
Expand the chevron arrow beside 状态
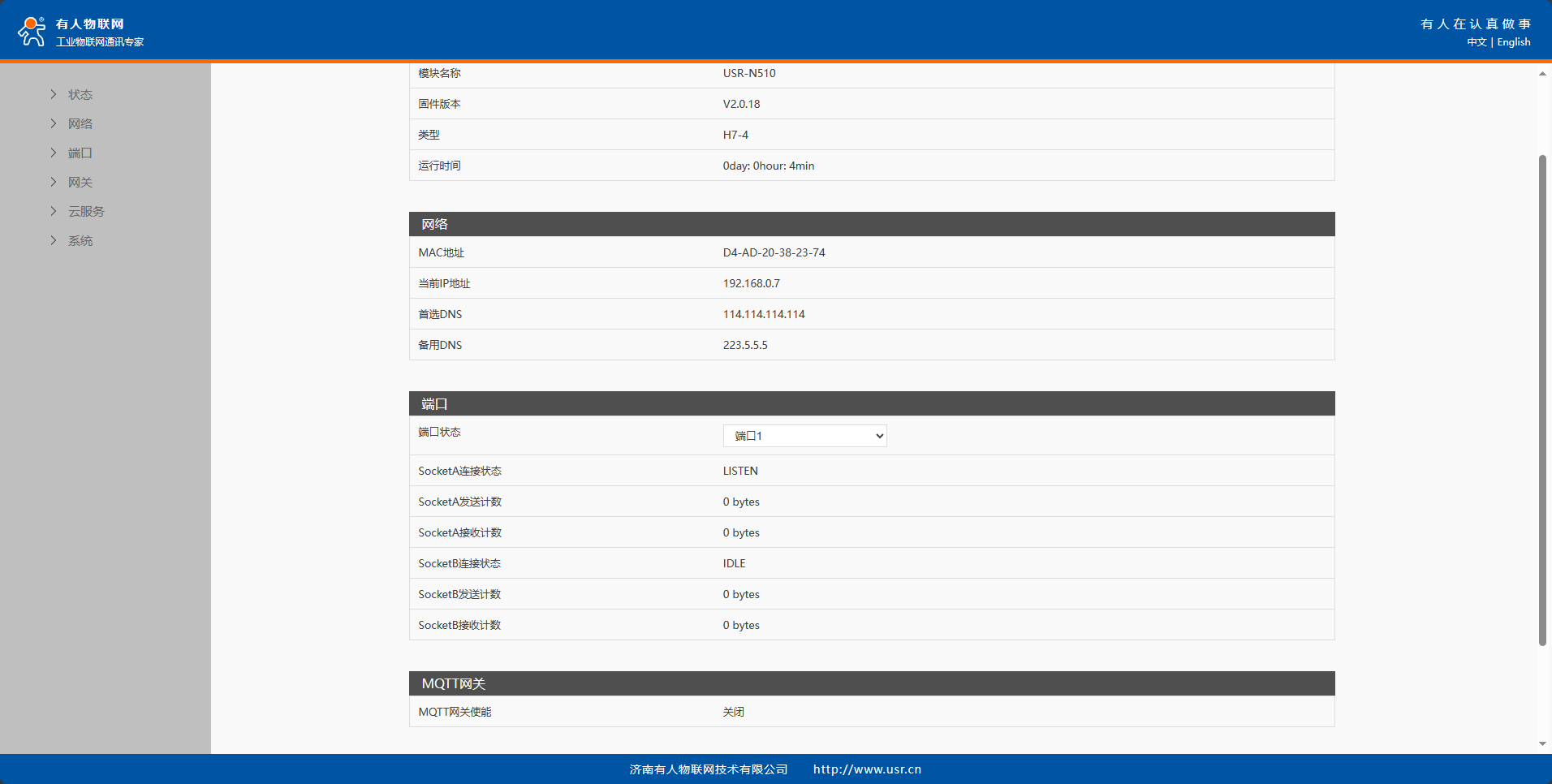click(54, 94)
